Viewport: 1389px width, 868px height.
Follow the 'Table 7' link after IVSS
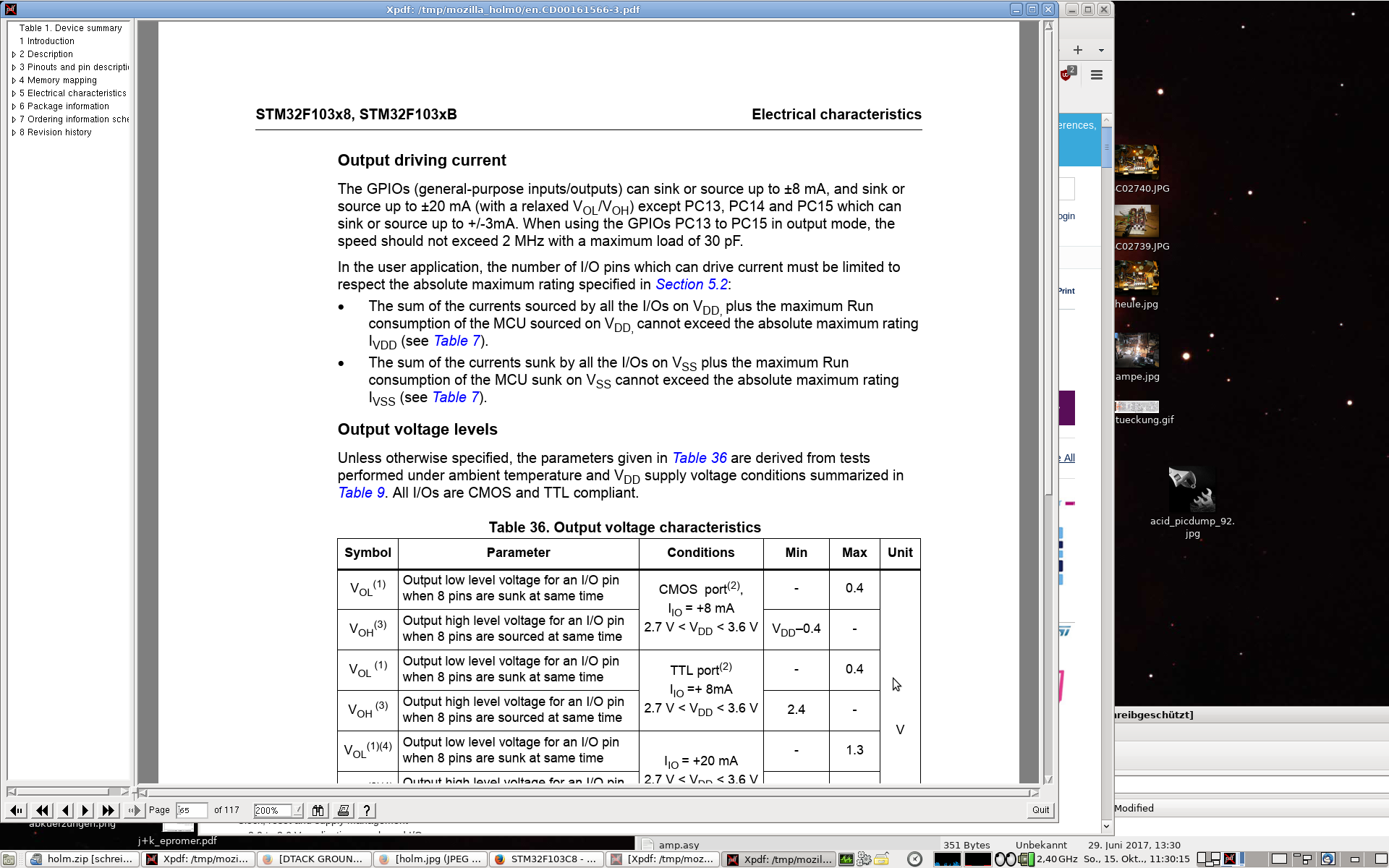(x=456, y=397)
